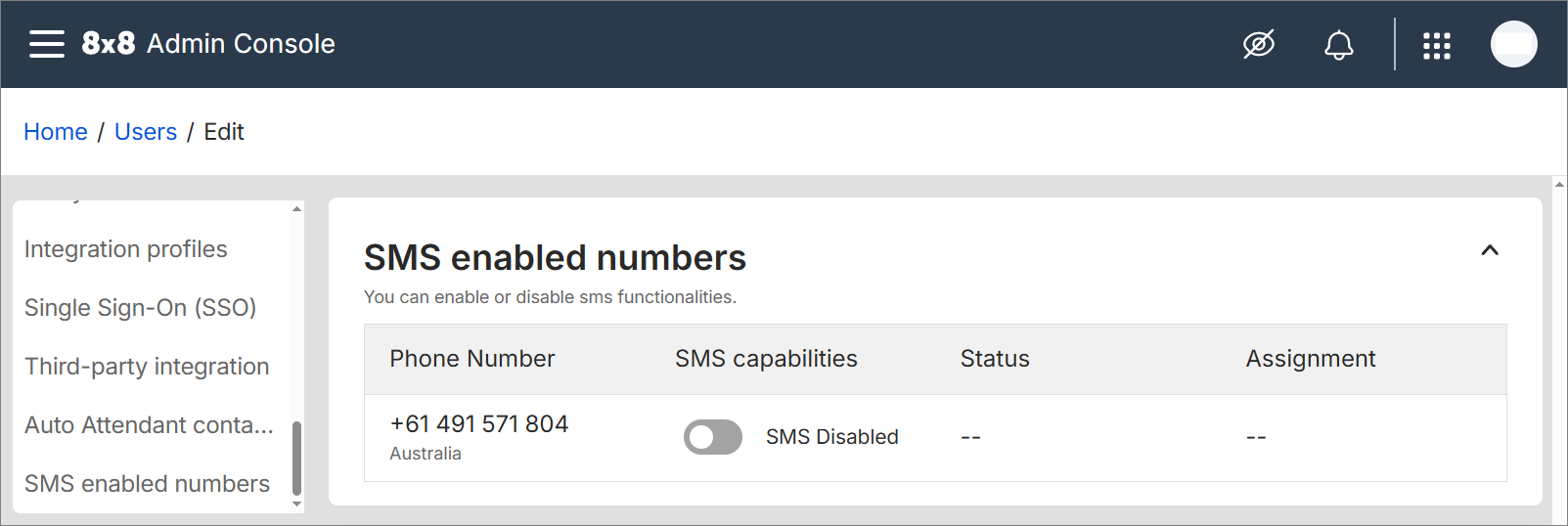1568x526 pixels.
Task: Toggle the crossed-out eye visibility icon
Action: [x=1259, y=44]
